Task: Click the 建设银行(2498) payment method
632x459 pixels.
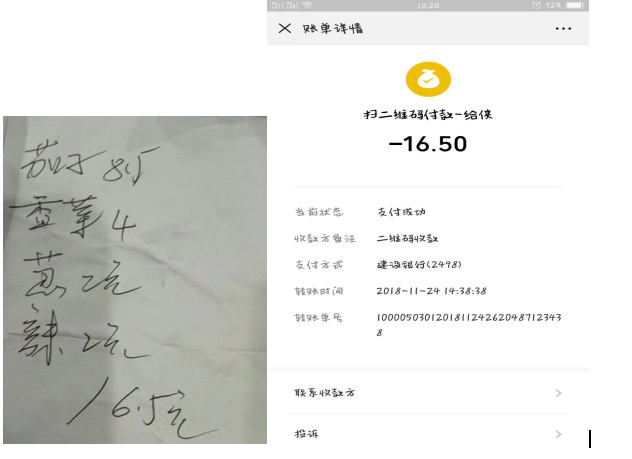Action: tap(419, 264)
